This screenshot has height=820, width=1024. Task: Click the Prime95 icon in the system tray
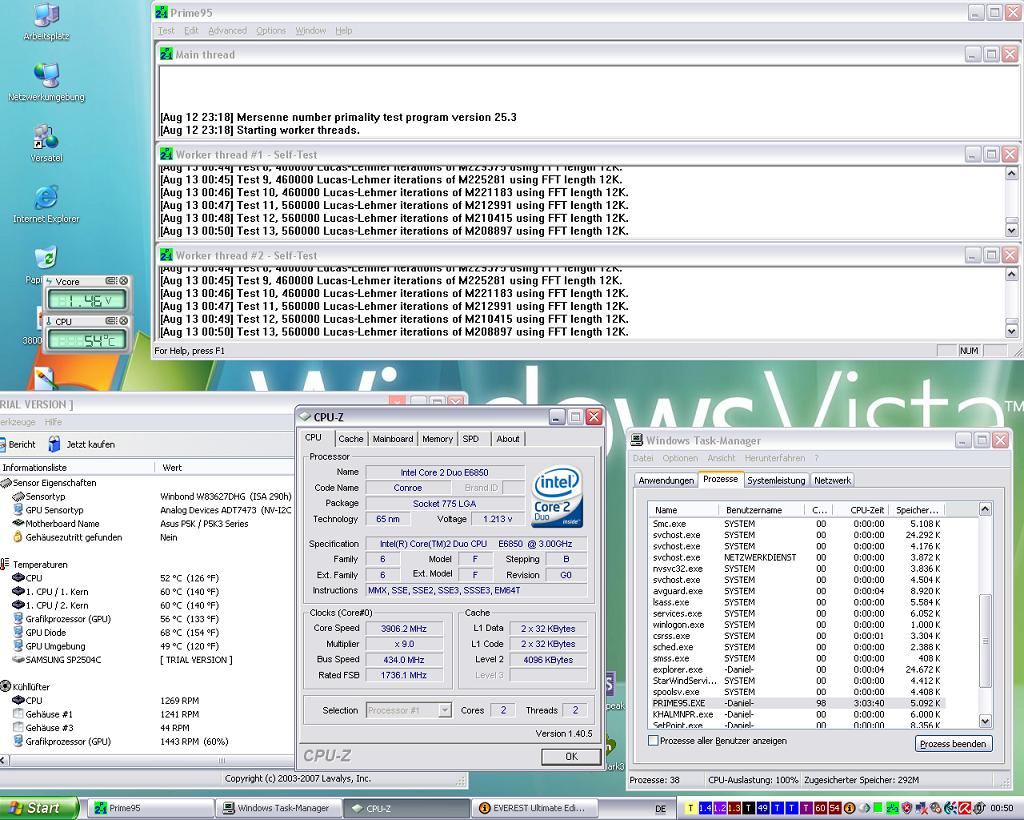[x=892, y=808]
